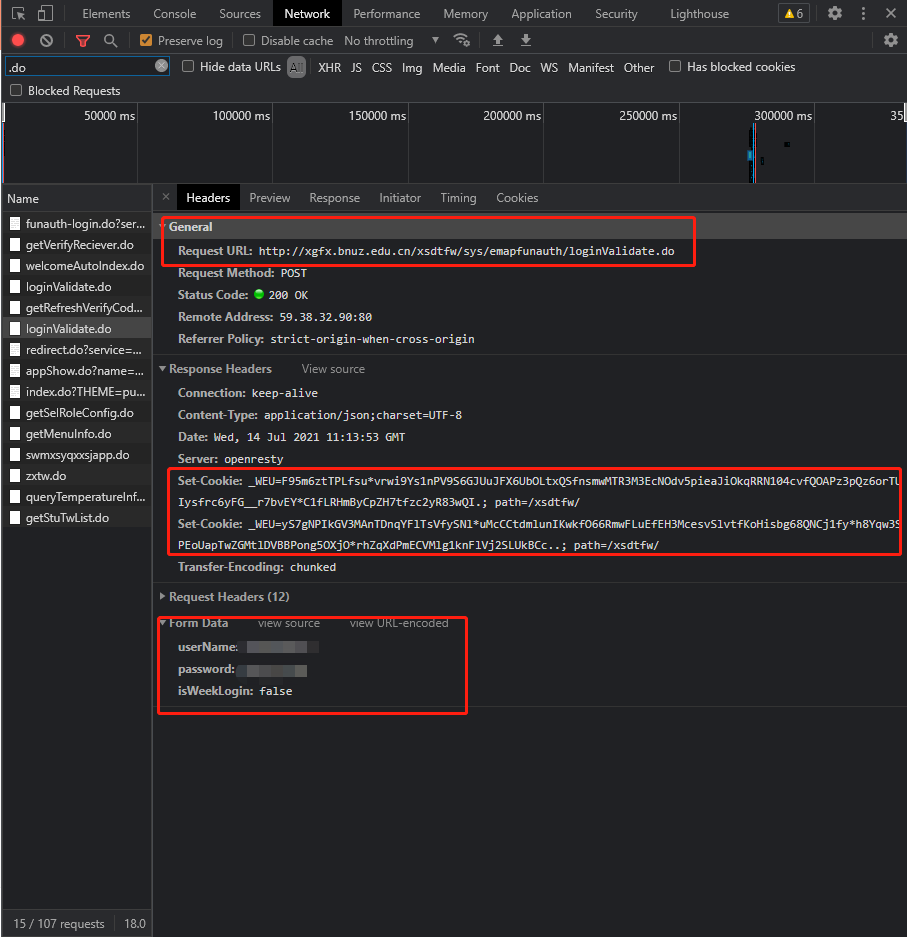Image resolution: width=907 pixels, height=937 pixels.
Task: Open the No throttling dropdown
Action: point(391,41)
